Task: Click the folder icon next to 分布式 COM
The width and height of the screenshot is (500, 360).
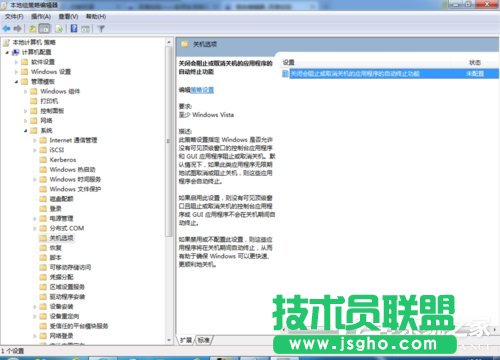Action: [43, 228]
